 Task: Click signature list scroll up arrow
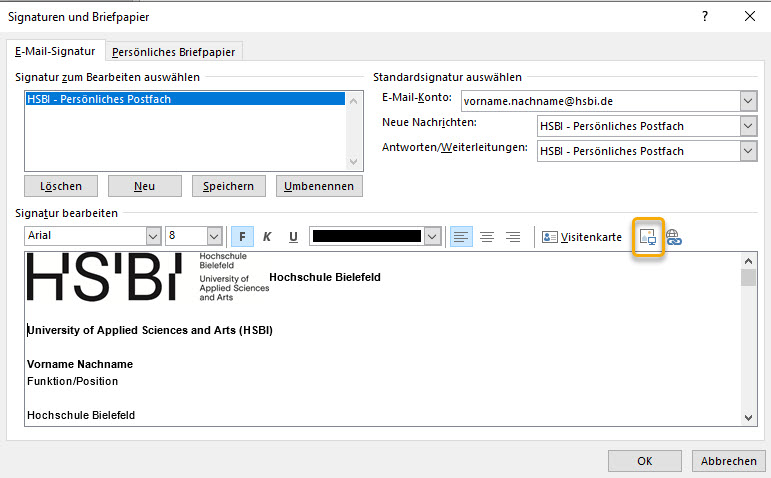[x=353, y=101]
